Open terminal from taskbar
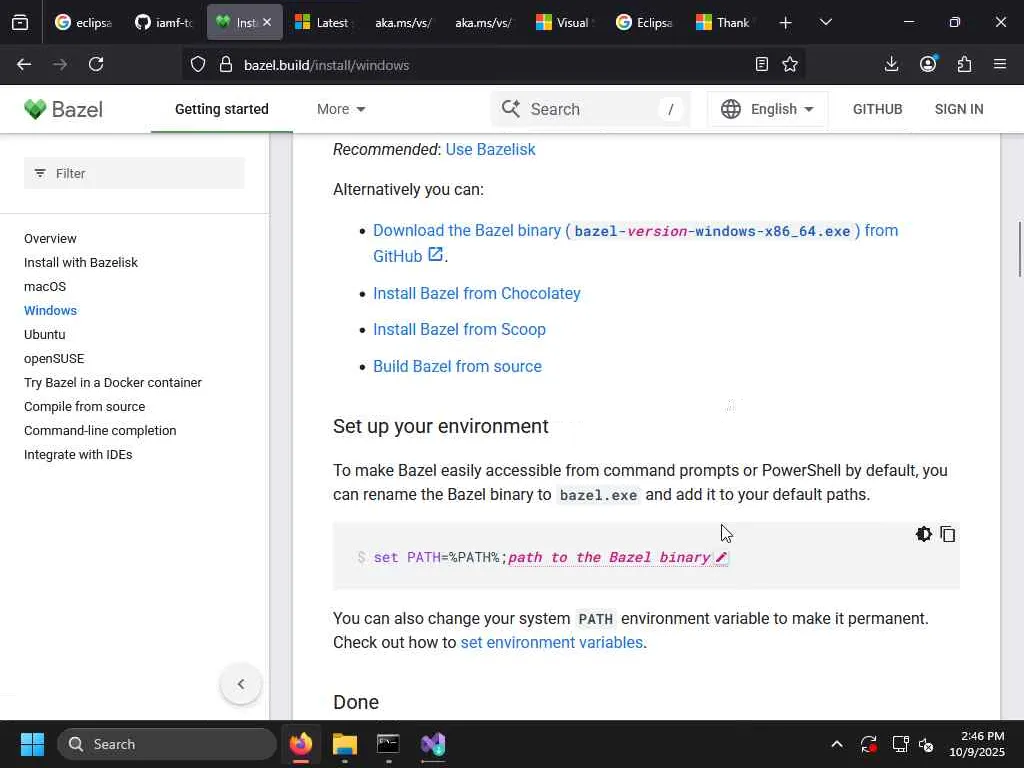 point(389,744)
